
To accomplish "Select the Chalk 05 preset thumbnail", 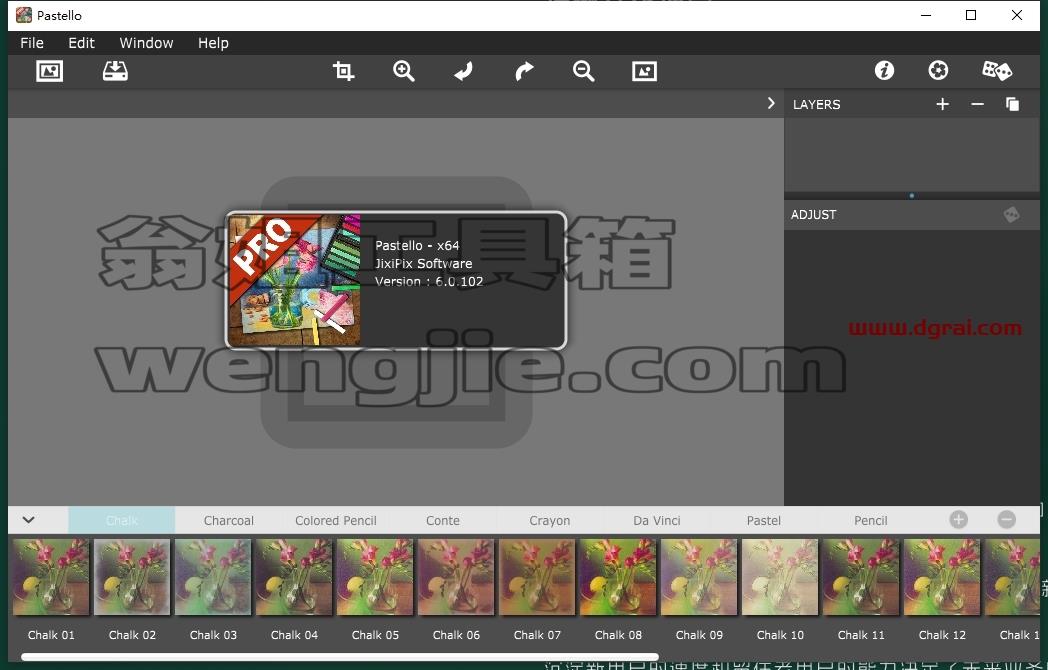I will click(375, 577).
